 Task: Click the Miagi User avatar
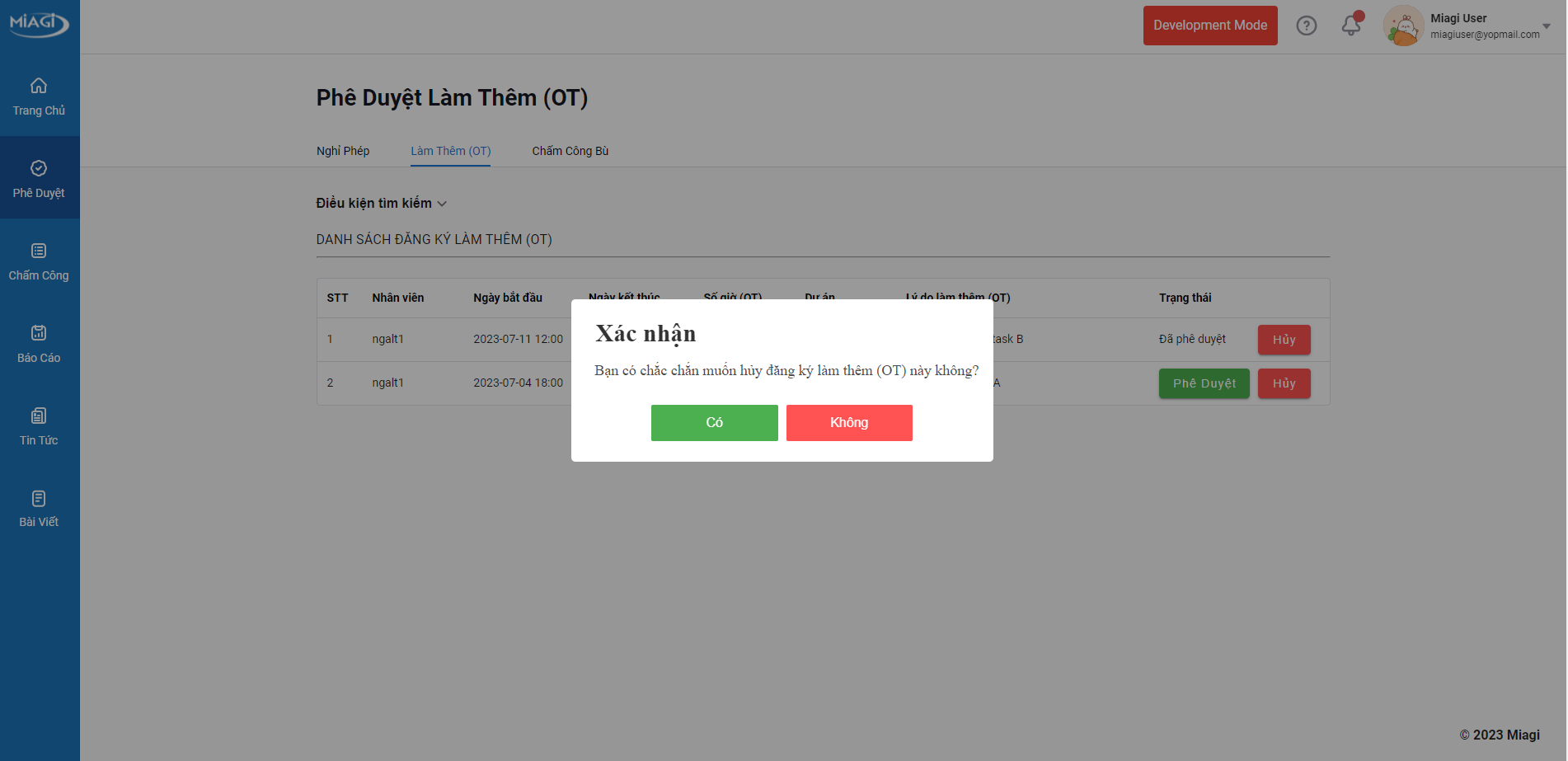pyautogui.click(x=1403, y=26)
